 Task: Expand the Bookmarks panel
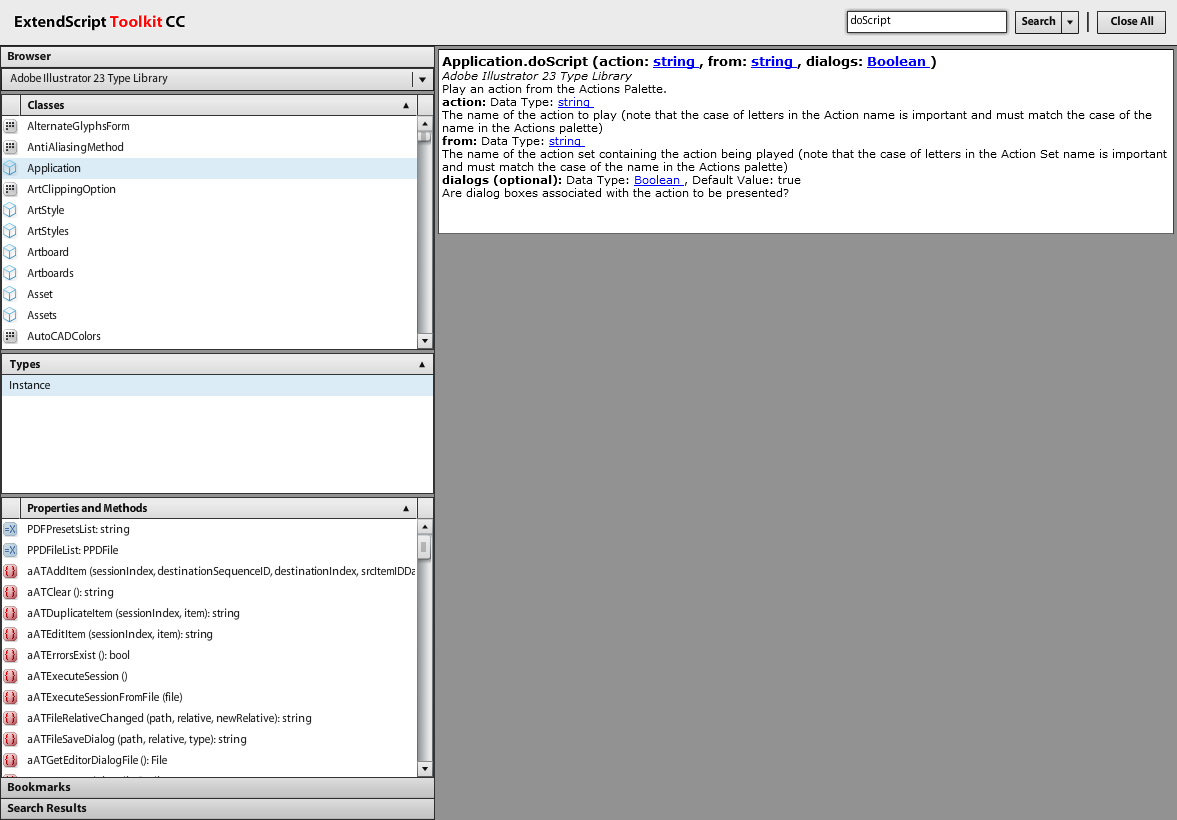pyautogui.click(x=217, y=787)
